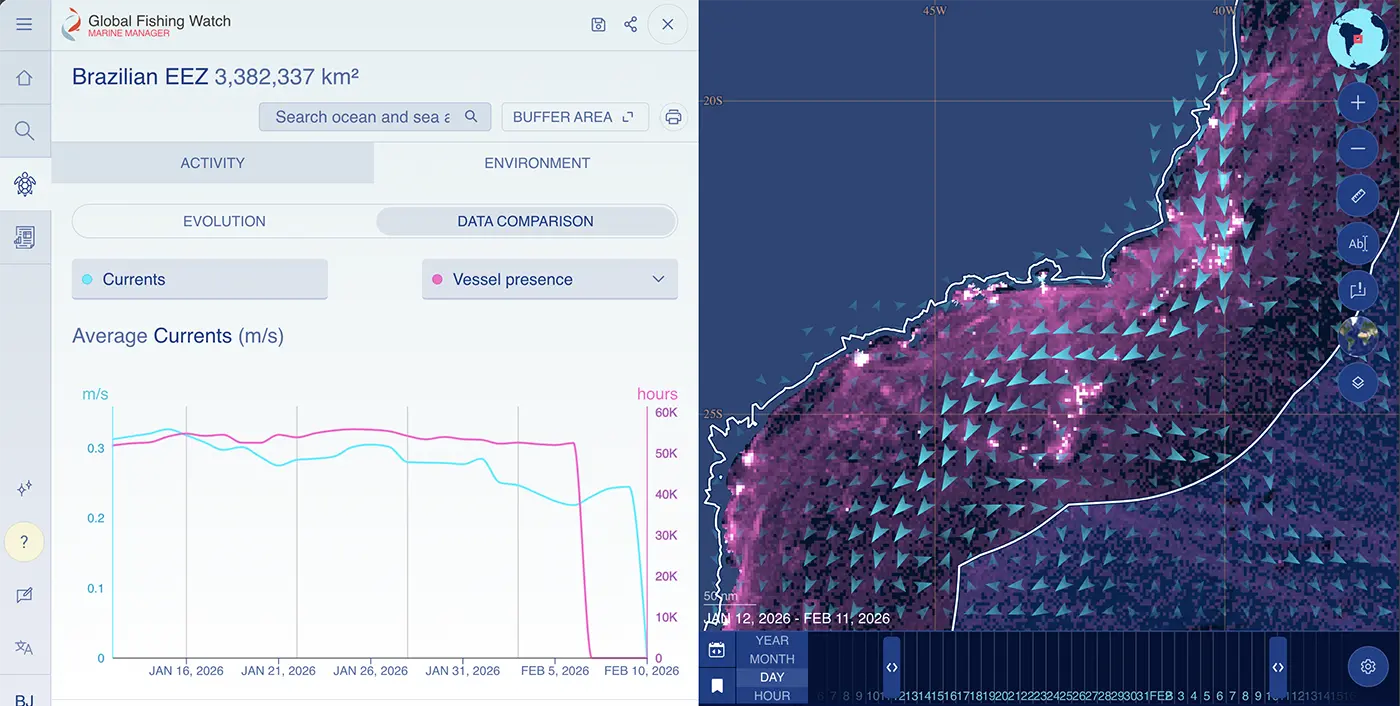Open the Environment tab

(x=537, y=163)
